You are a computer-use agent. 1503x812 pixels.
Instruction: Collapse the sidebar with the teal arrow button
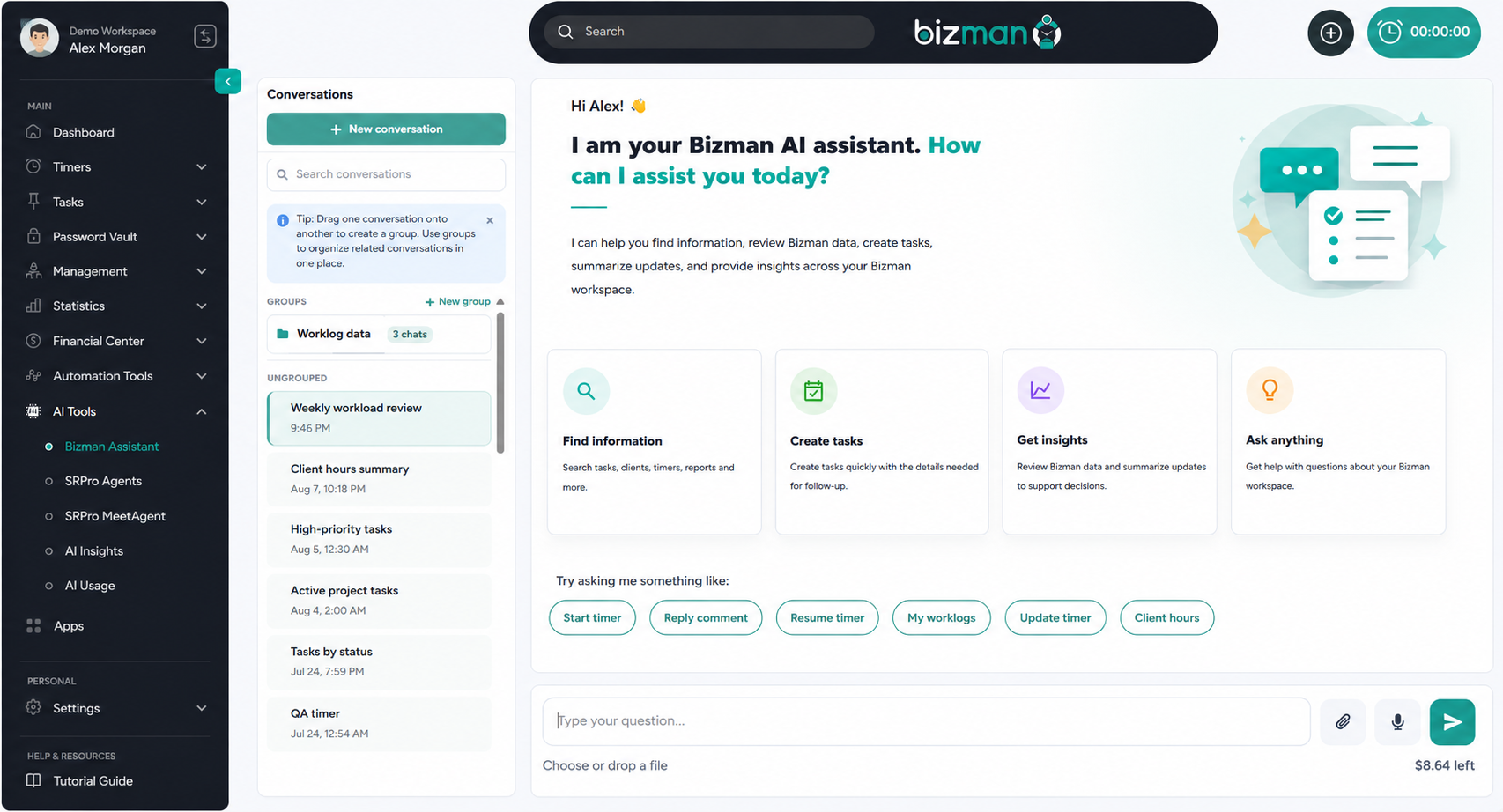point(228,81)
